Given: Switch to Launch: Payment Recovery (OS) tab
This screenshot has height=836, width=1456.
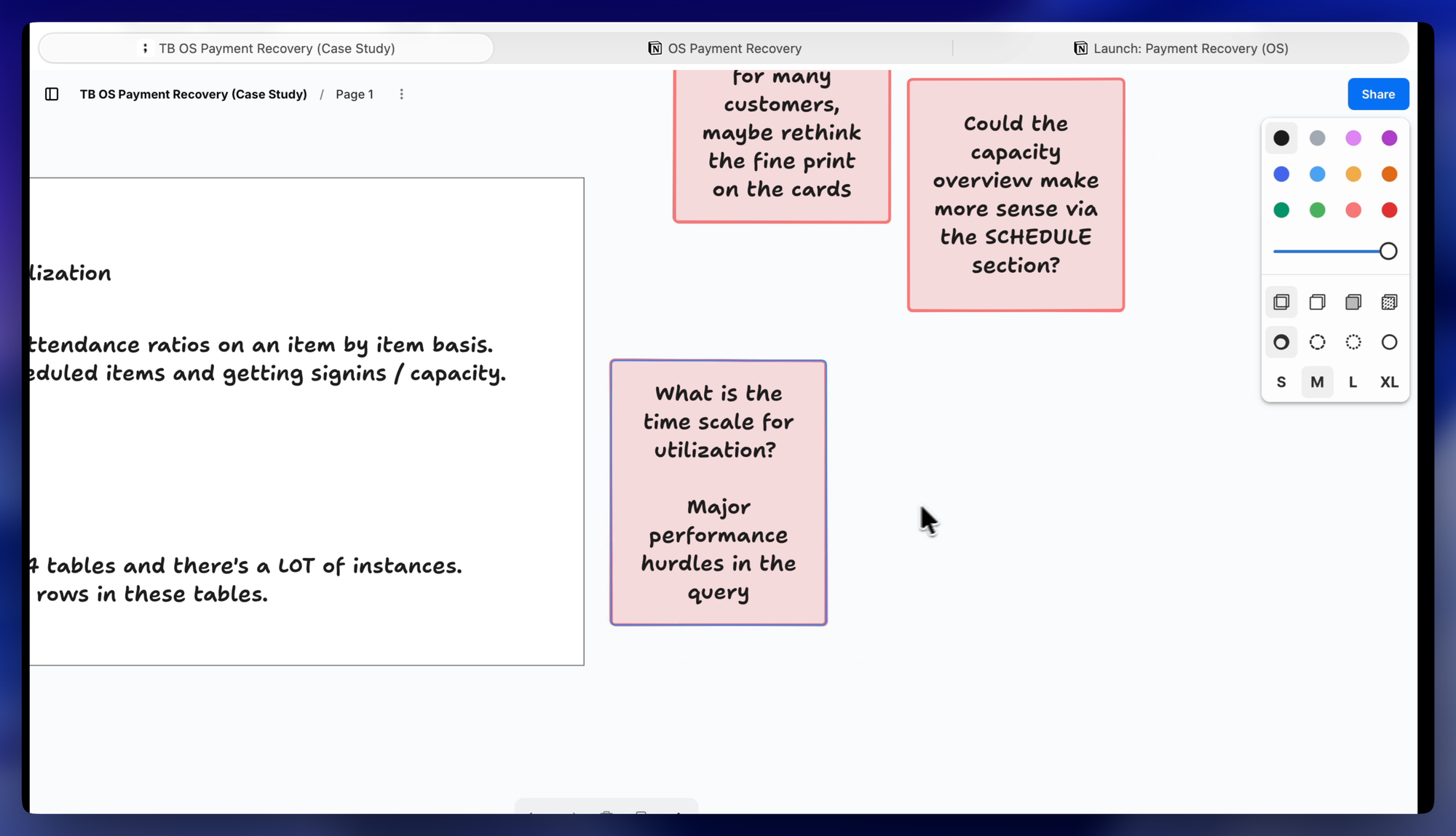Looking at the screenshot, I should click(x=1181, y=48).
